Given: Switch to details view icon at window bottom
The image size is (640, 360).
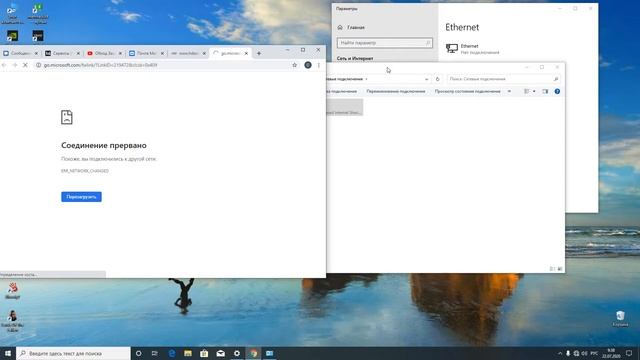Looking at the screenshot, I should coord(552,269).
